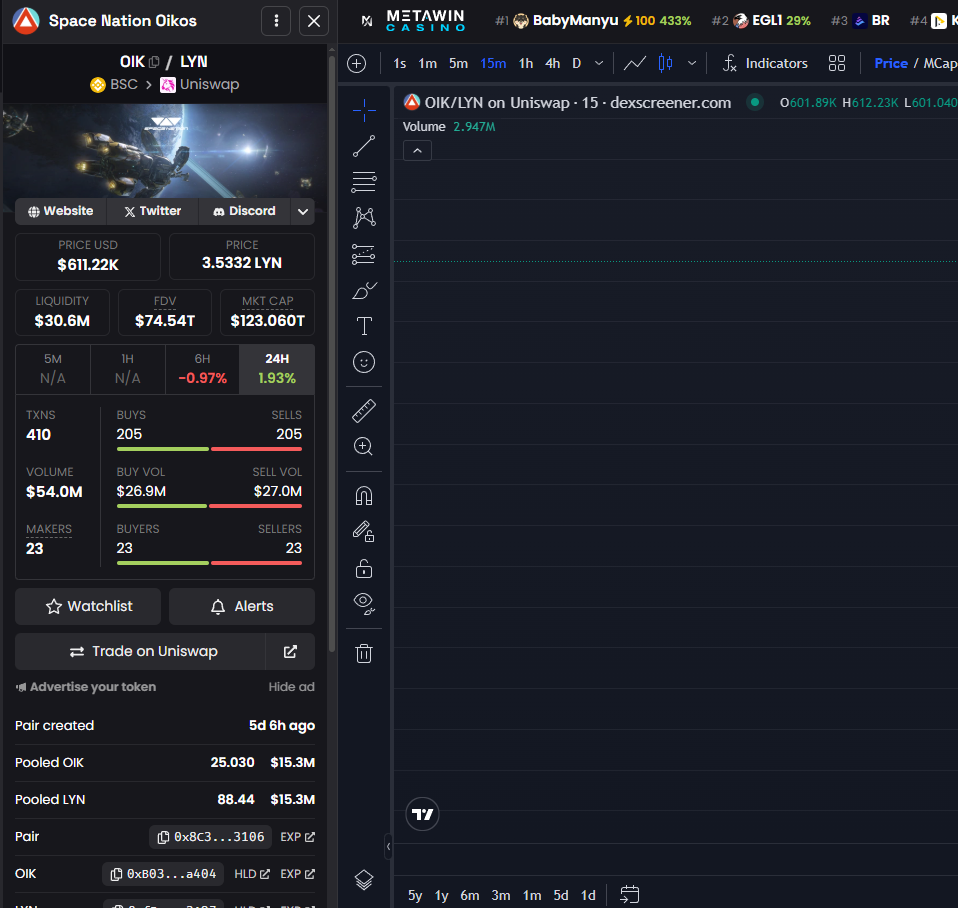Open chart style dropdown arrow

[692, 64]
